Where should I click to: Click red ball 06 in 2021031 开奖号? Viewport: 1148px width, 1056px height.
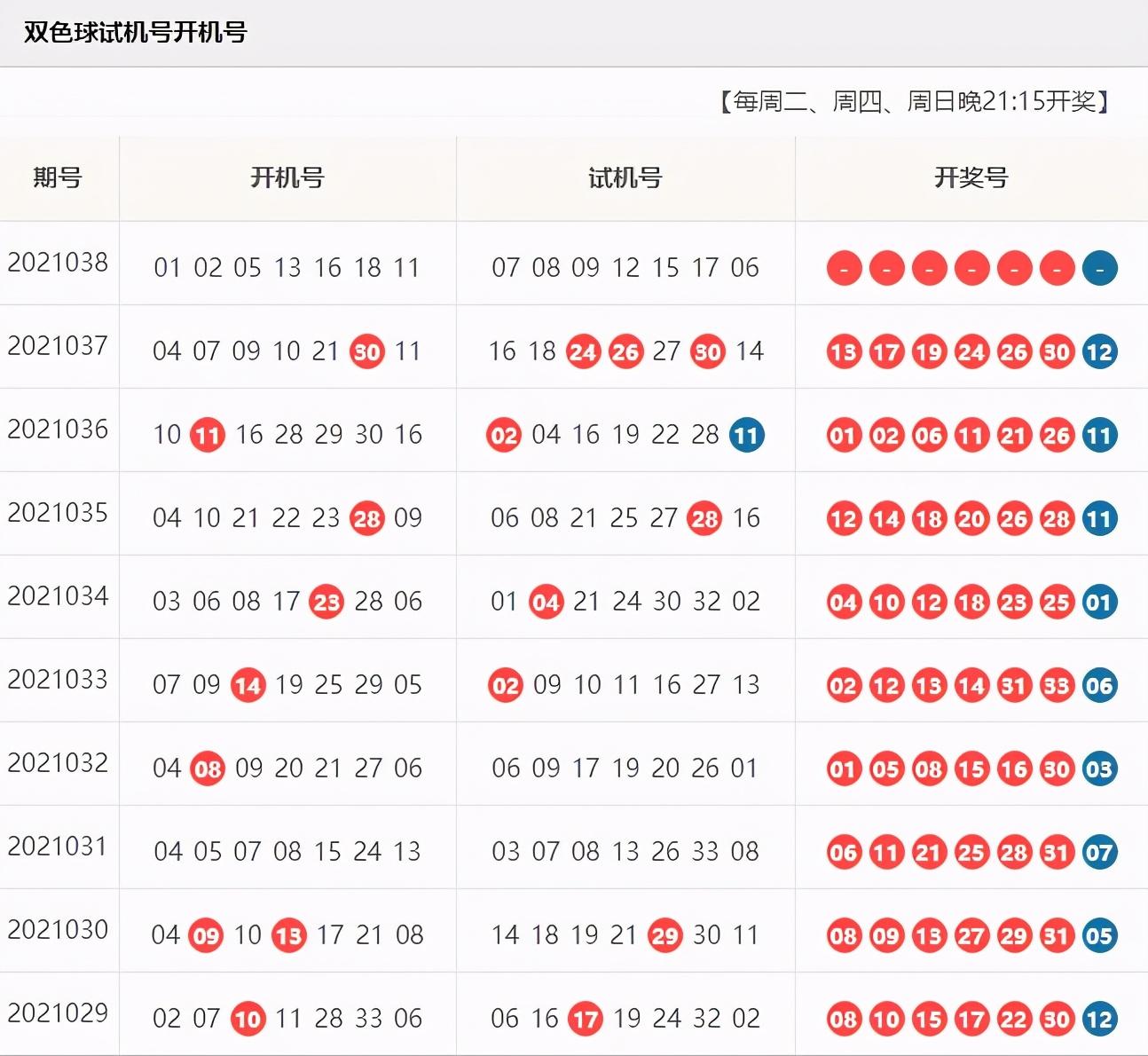(x=844, y=853)
